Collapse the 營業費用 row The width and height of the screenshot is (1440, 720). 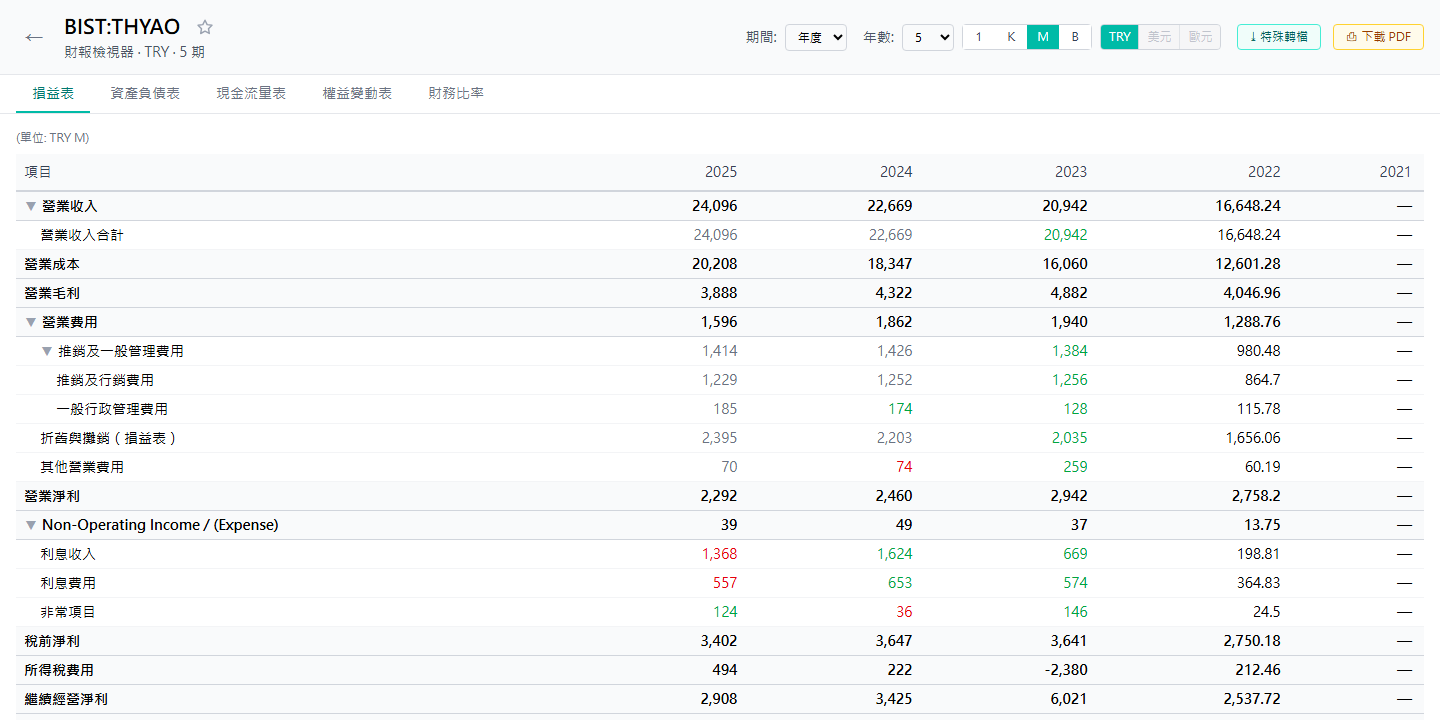[31, 322]
